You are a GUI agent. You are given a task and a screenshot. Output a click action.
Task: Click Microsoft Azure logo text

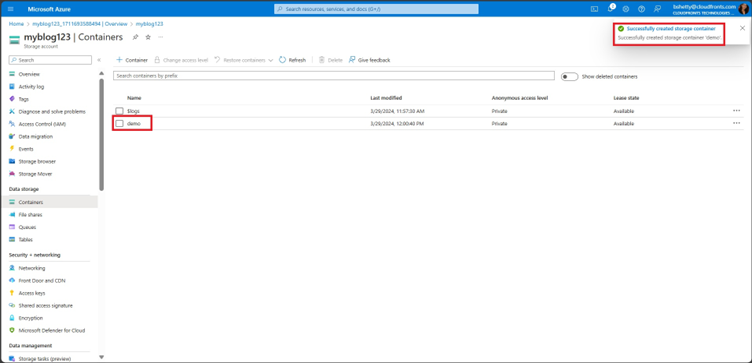click(49, 9)
